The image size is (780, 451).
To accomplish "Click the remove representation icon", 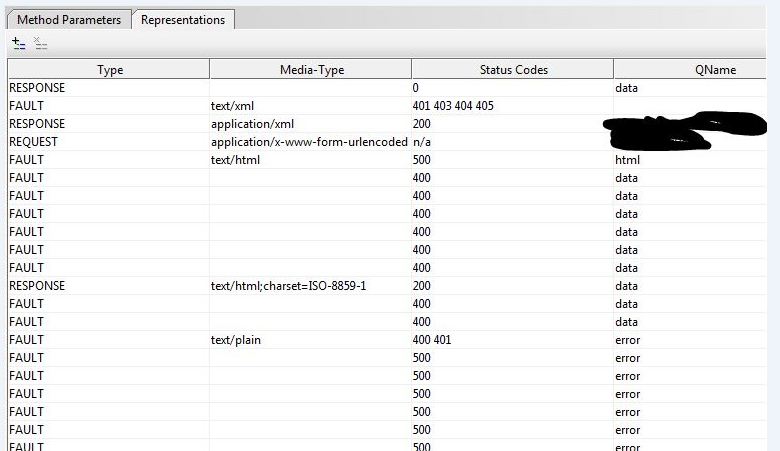I will click(40, 43).
